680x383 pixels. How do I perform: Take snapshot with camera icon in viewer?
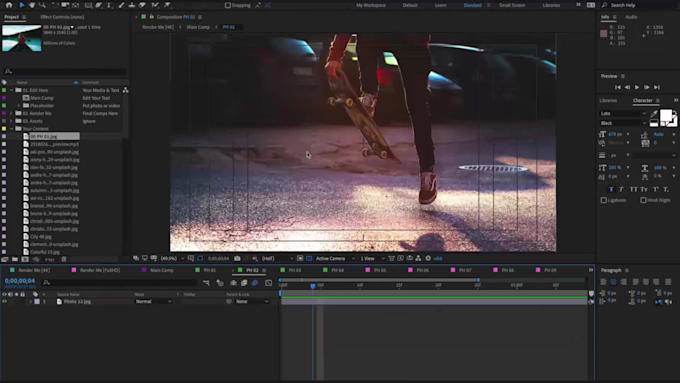coord(237,259)
